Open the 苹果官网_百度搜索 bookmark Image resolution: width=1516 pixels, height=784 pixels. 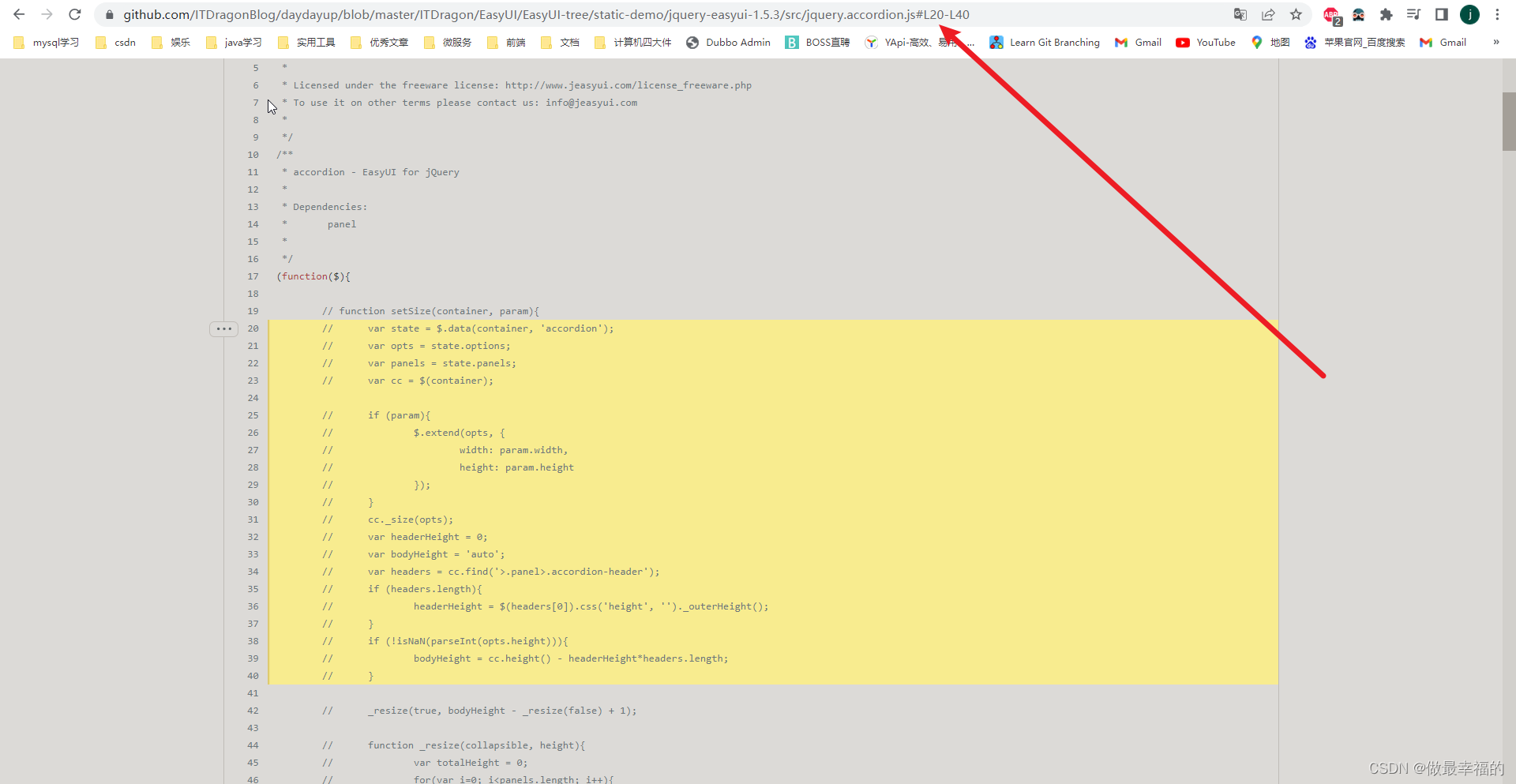pyautogui.click(x=1355, y=43)
